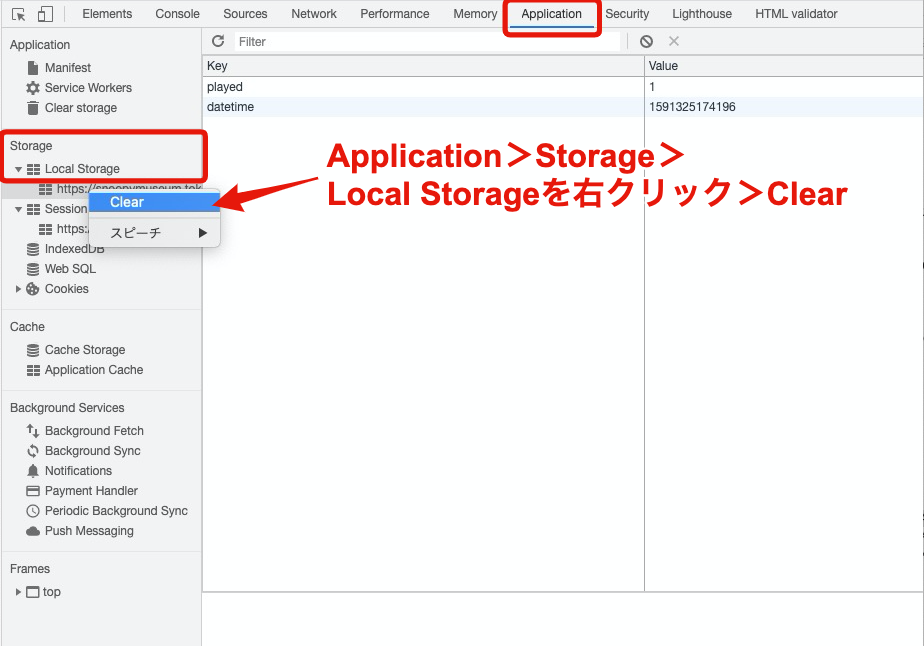Select the inspect element cursor icon
924x646 pixels.
[x=17, y=13]
